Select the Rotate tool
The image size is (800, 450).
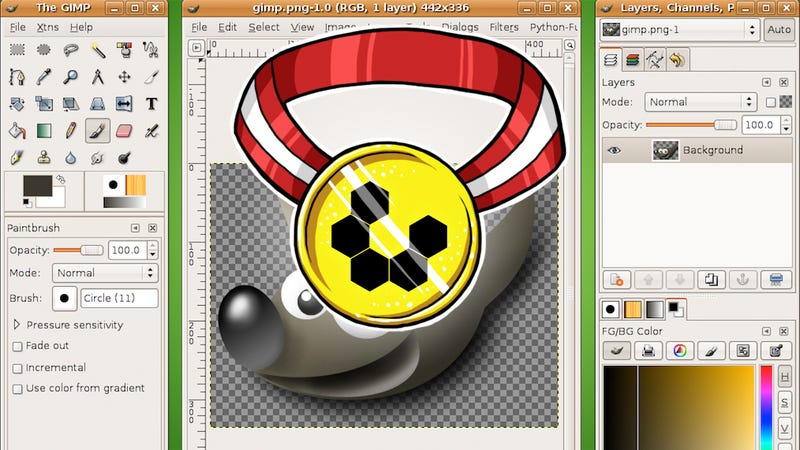[x=17, y=104]
